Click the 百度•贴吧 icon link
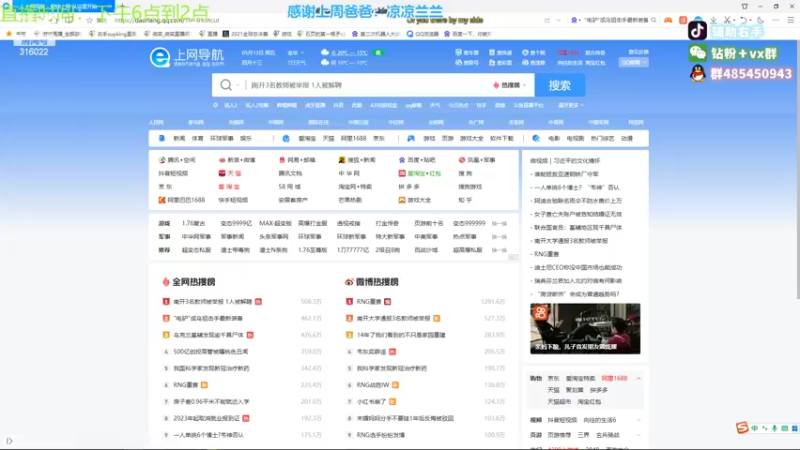The width and height of the screenshot is (800, 450). pyautogui.click(x=417, y=160)
